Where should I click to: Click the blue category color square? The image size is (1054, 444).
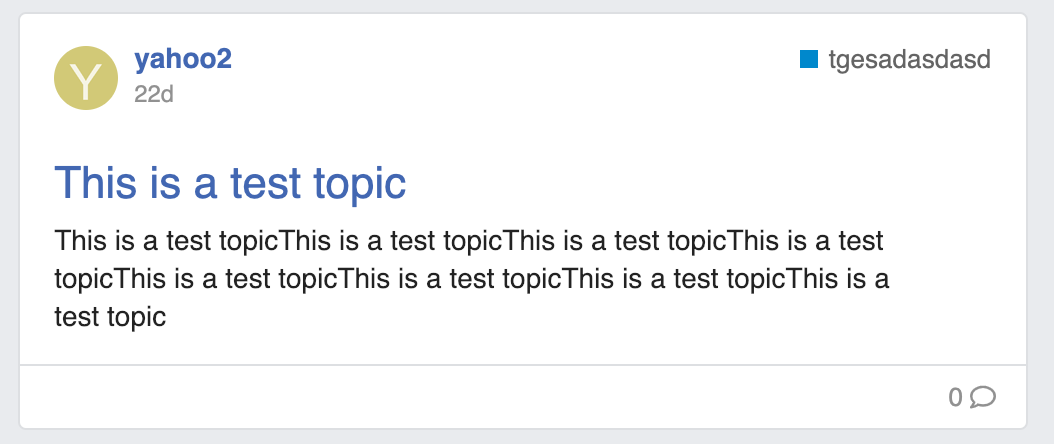809,60
